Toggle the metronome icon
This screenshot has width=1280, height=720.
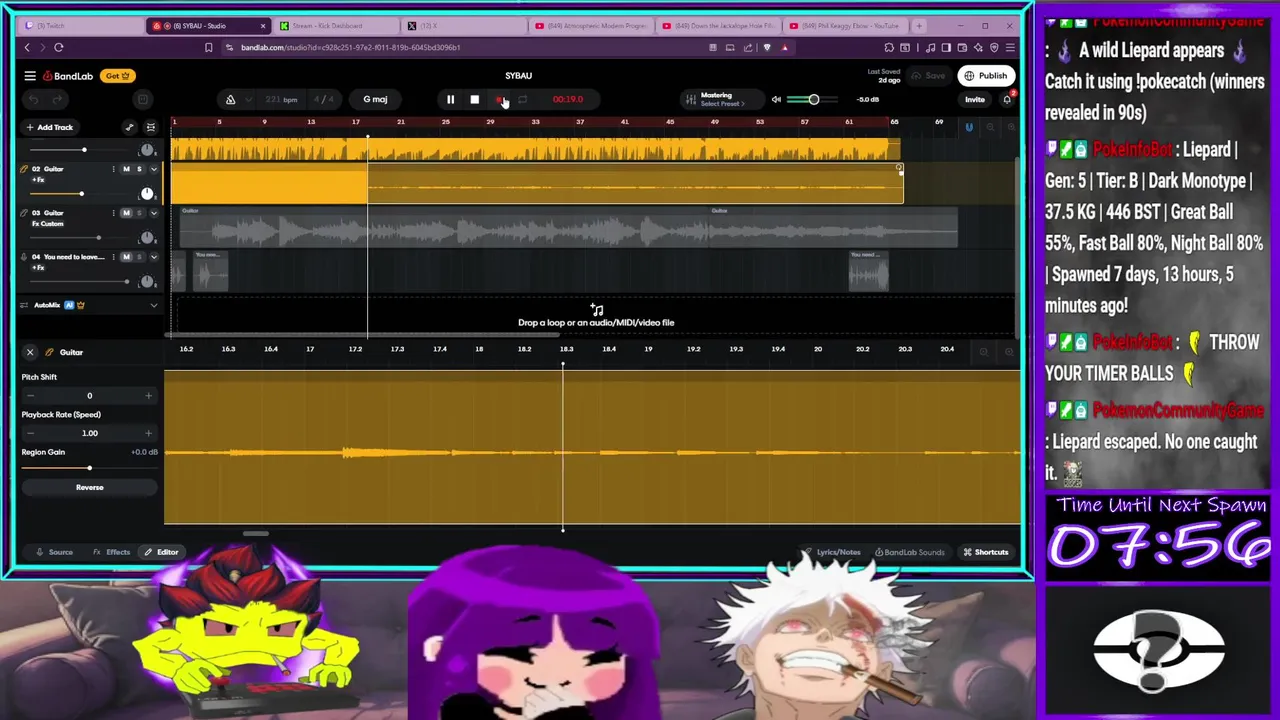tap(230, 99)
